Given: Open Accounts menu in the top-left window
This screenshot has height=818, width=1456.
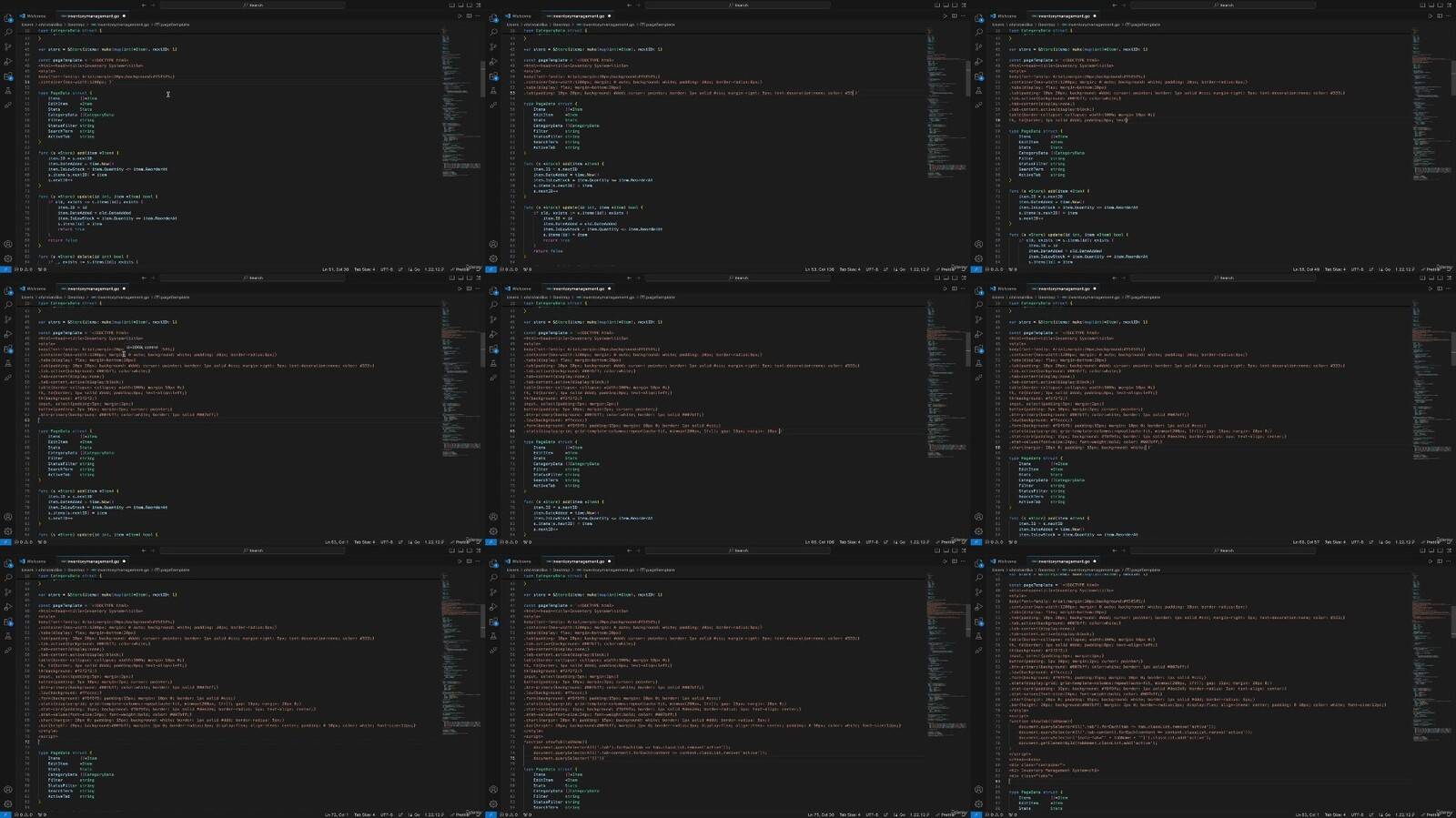Looking at the screenshot, I should click(8, 244).
